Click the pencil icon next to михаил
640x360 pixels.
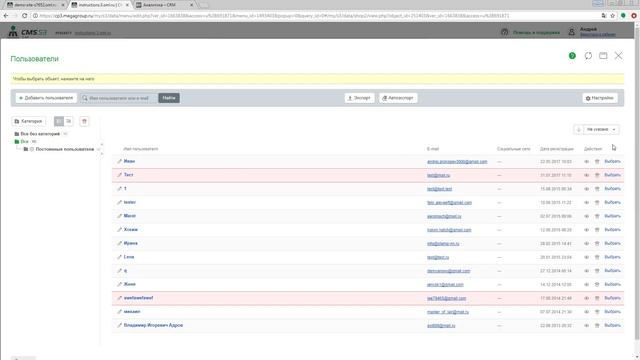(x=120, y=311)
